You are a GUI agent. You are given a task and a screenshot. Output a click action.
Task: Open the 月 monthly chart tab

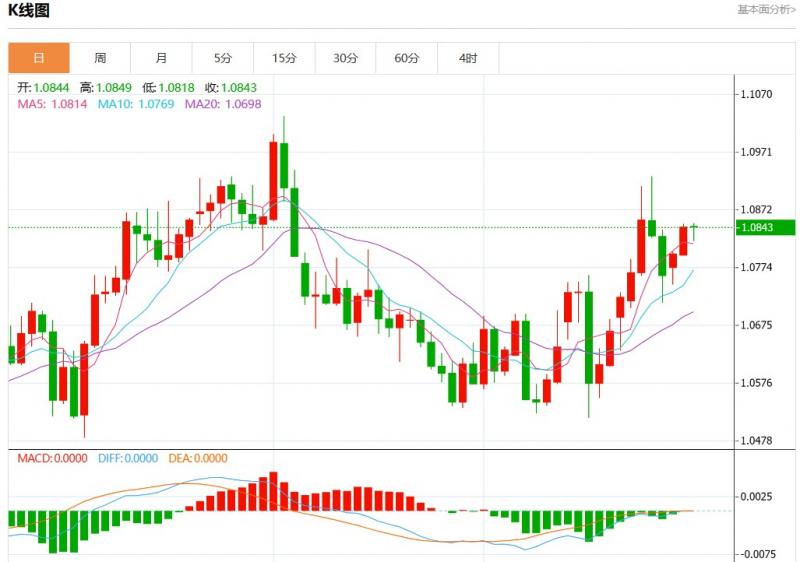(162, 58)
